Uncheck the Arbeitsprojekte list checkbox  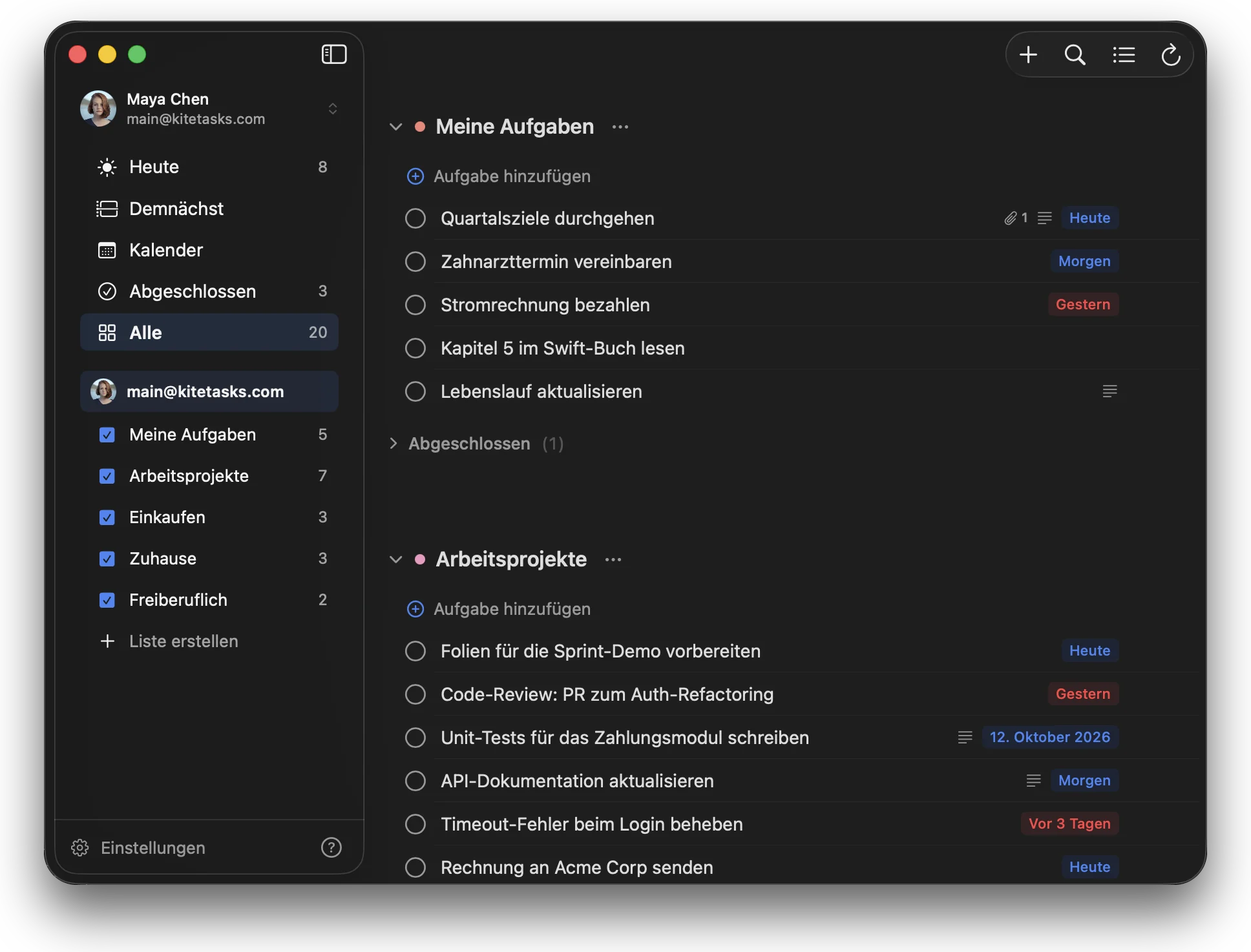107,476
